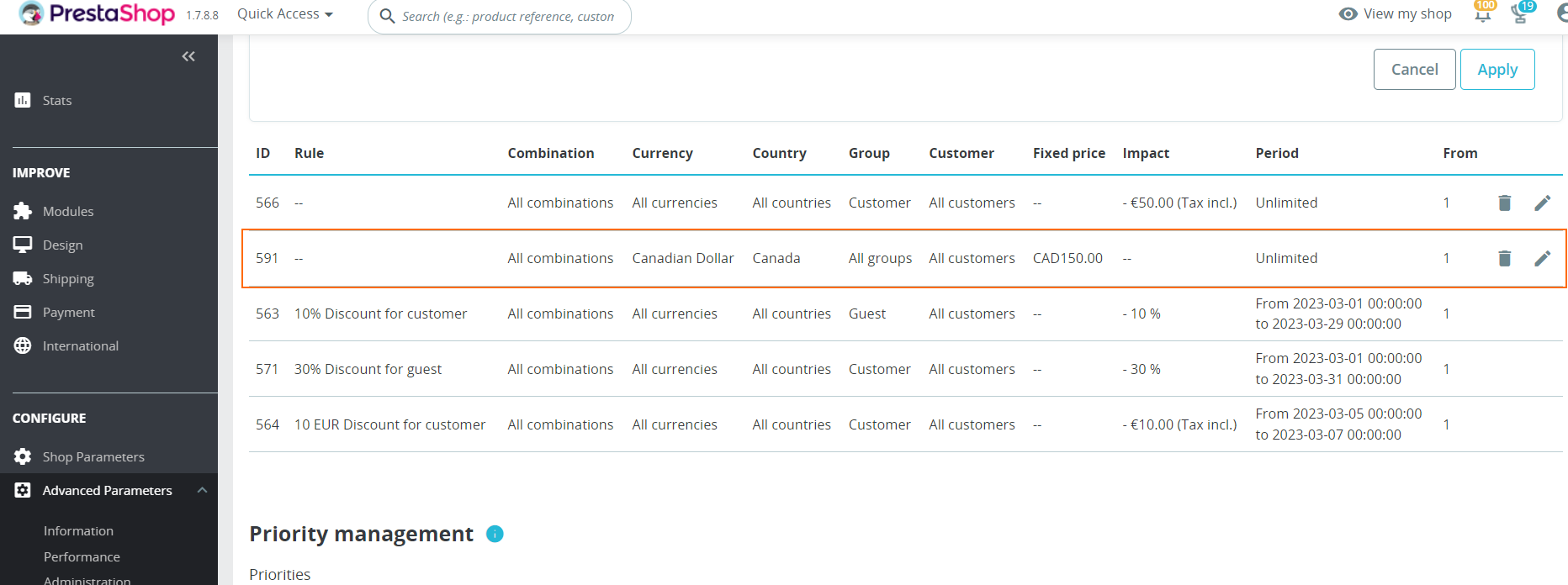Click the Apply button

1496,69
